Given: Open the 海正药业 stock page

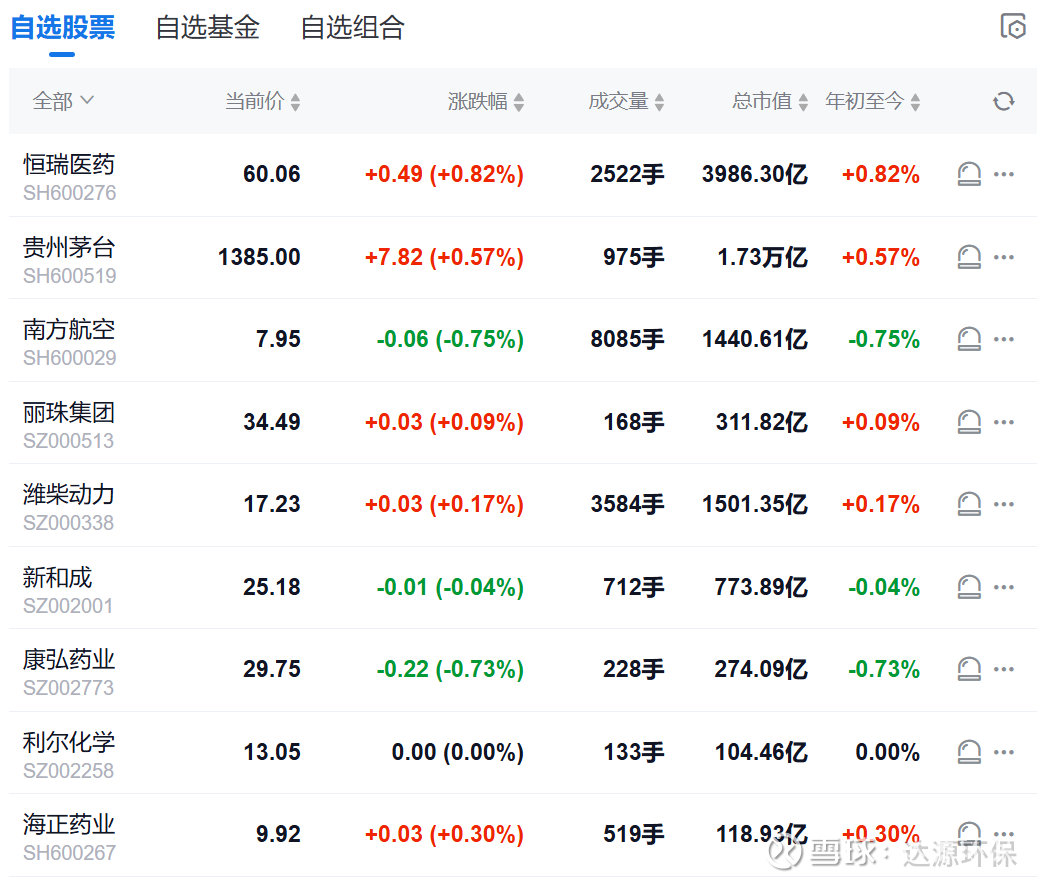Looking at the screenshot, I should click(x=69, y=824).
